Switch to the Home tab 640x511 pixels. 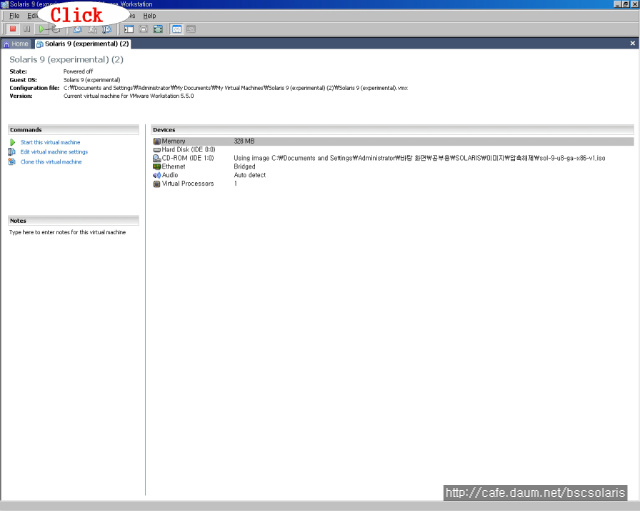coord(16,44)
